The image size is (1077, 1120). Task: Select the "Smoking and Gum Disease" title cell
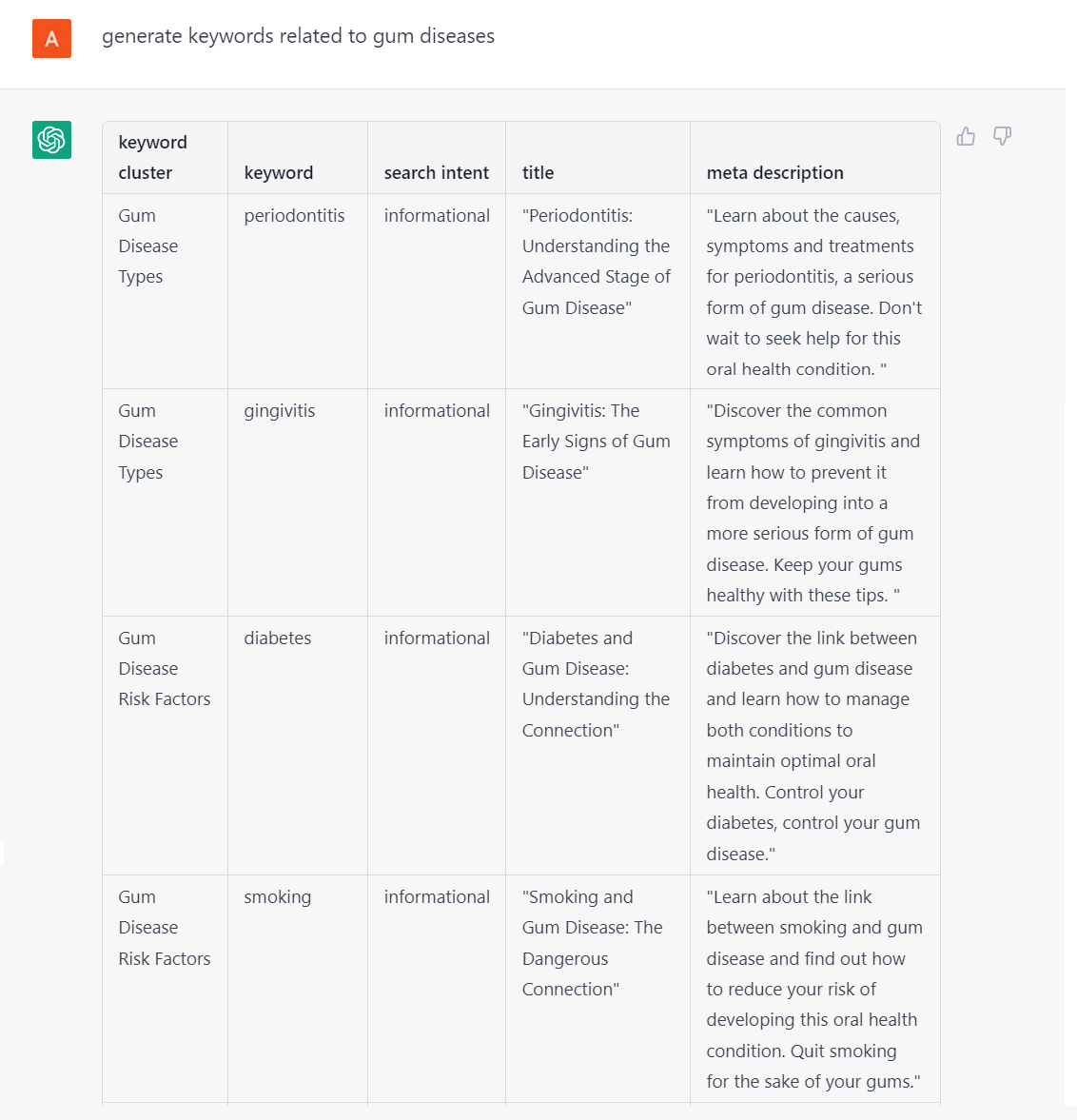[592, 943]
